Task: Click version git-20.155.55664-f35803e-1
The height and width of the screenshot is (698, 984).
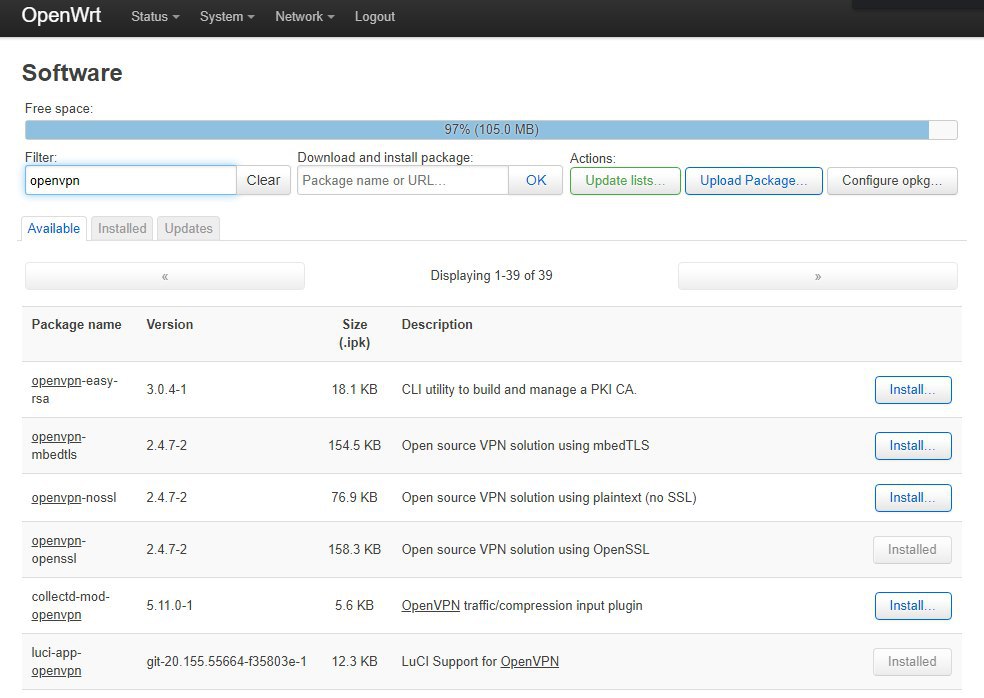Action: click(x=227, y=662)
